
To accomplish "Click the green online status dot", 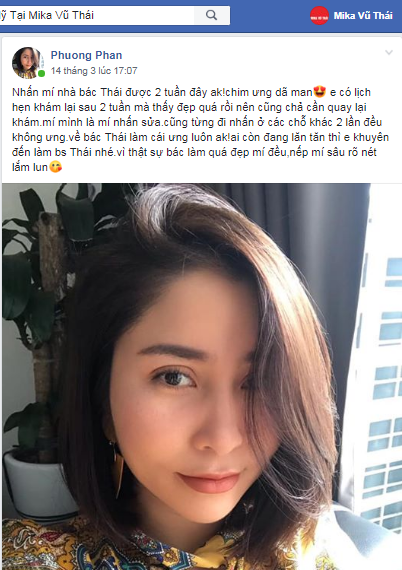I will (41, 74).
